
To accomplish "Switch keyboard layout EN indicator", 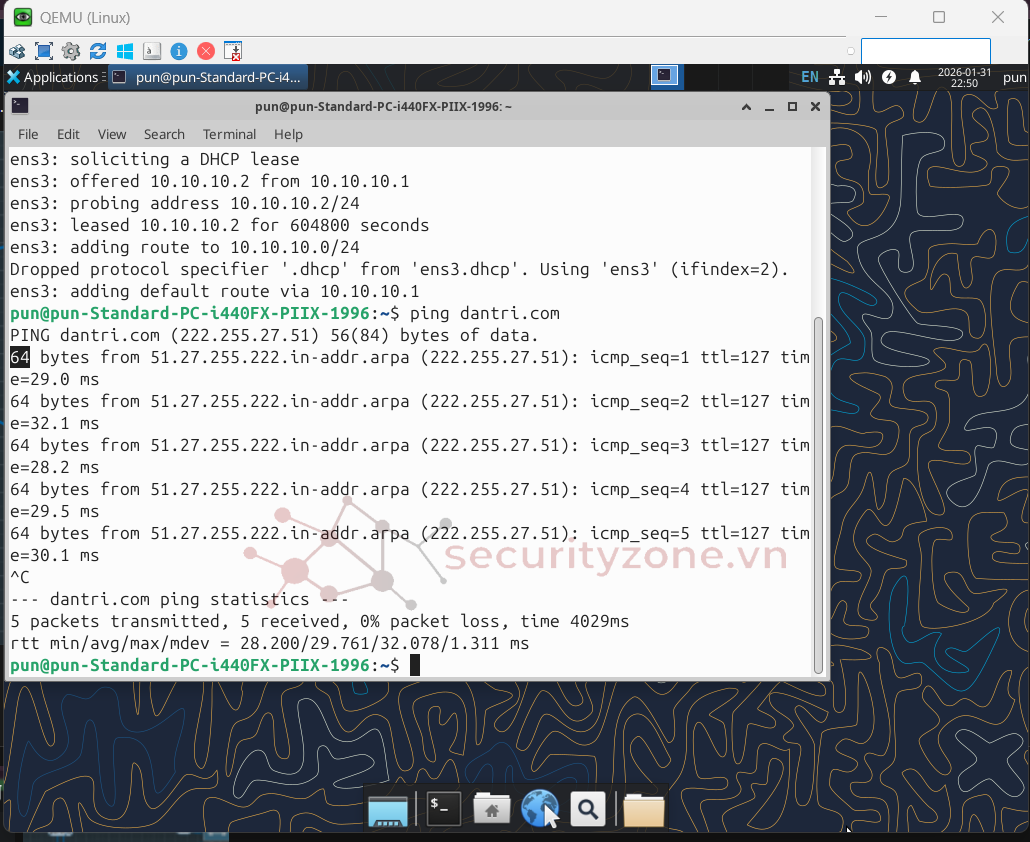I will [809, 77].
